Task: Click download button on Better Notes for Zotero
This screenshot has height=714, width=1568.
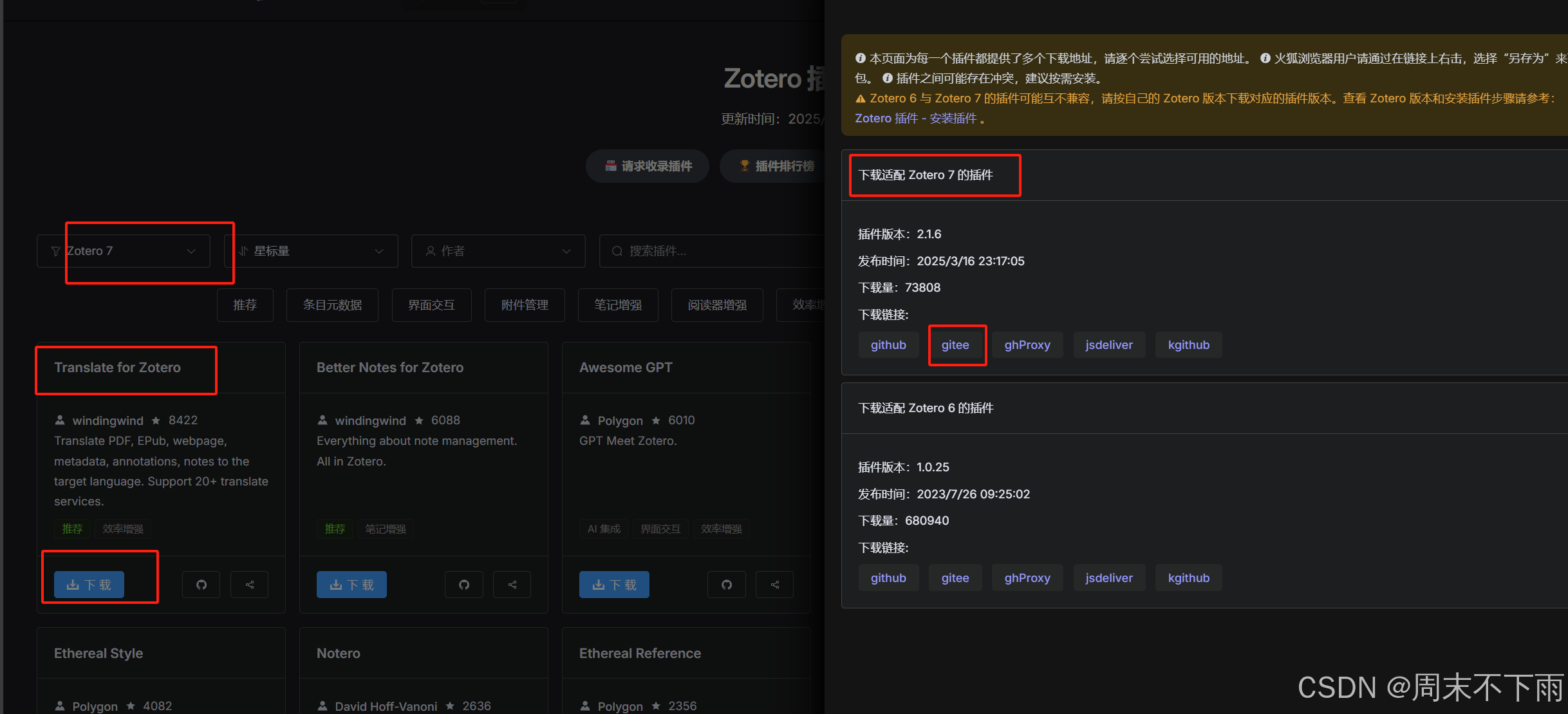Action: coord(351,585)
